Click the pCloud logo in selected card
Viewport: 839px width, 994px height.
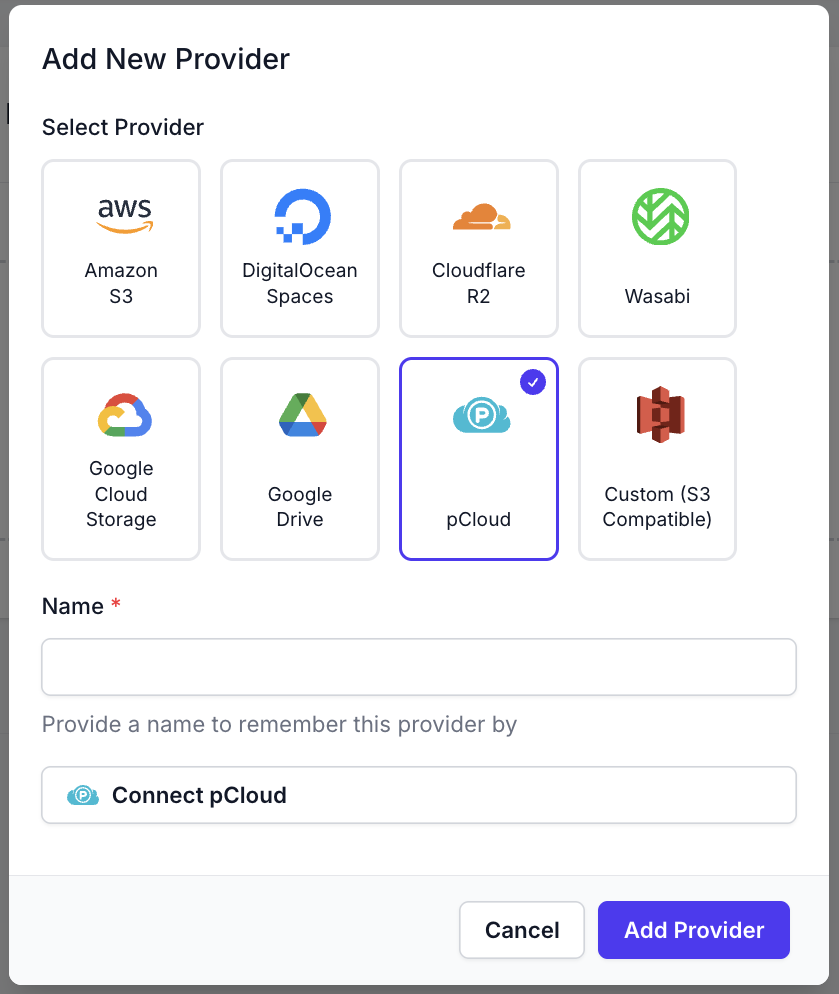coord(481,415)
